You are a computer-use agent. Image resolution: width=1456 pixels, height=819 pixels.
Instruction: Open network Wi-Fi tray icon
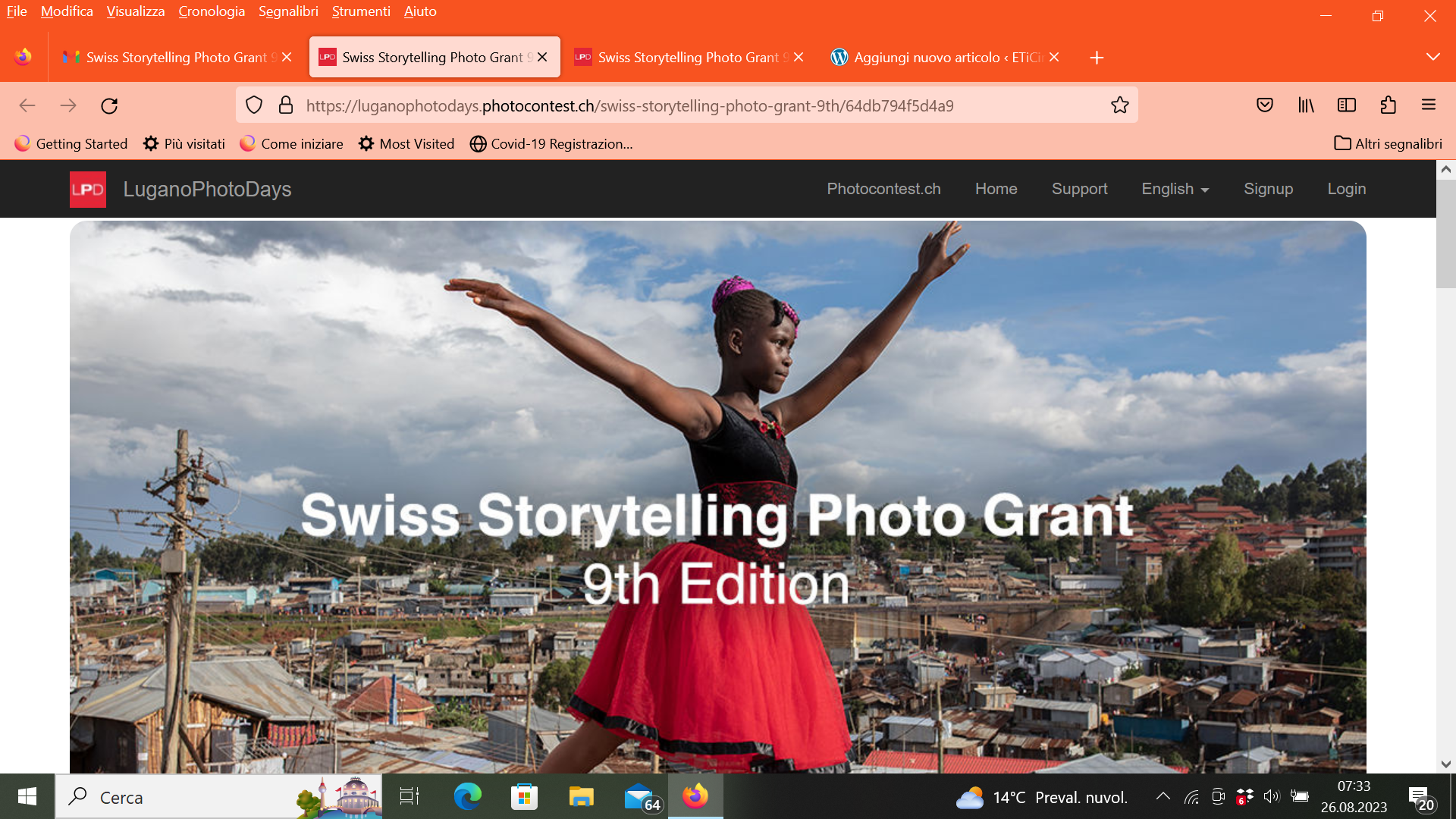tap(1192, 797)
